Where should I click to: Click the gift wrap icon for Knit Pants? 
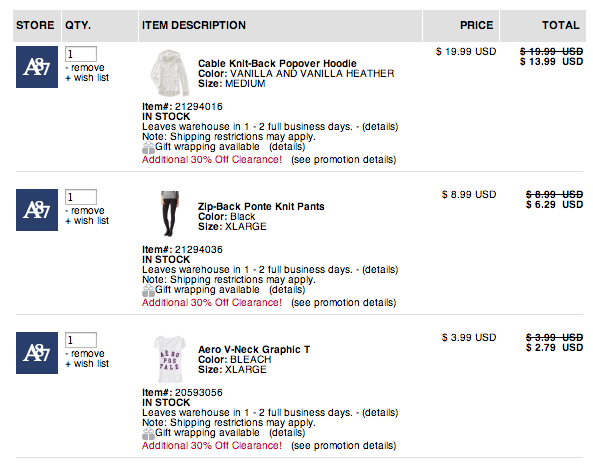148,290
